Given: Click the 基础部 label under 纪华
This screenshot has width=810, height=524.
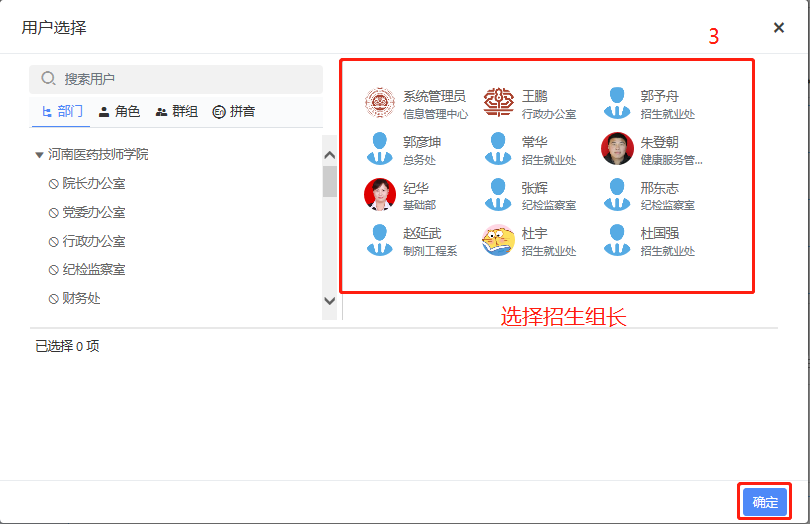Looking at the screenshot, I should pos(419,206).
